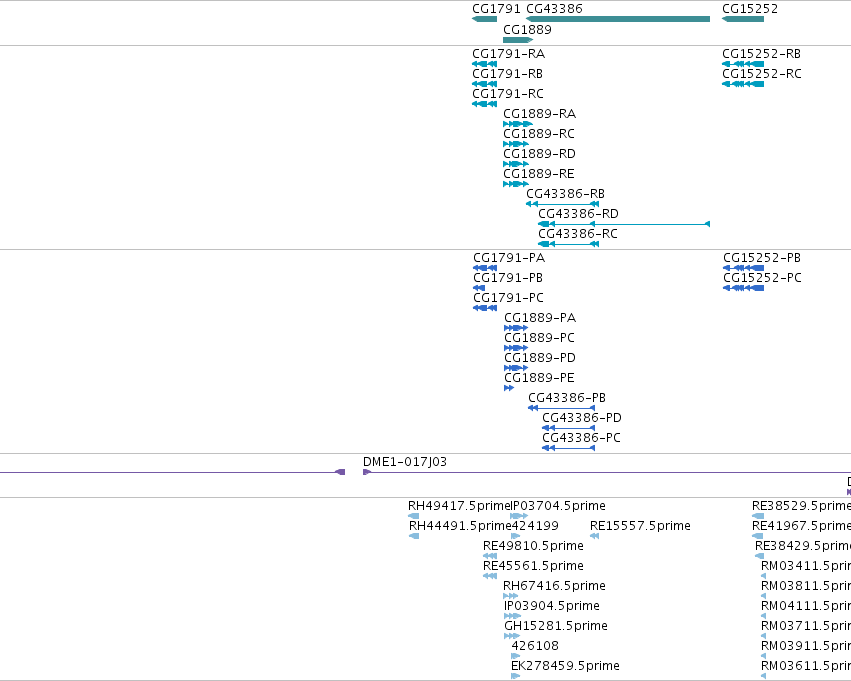Select the CG15252 gene arrow
The width and height of the screenshot is (851, 681).
click(743, 19)
